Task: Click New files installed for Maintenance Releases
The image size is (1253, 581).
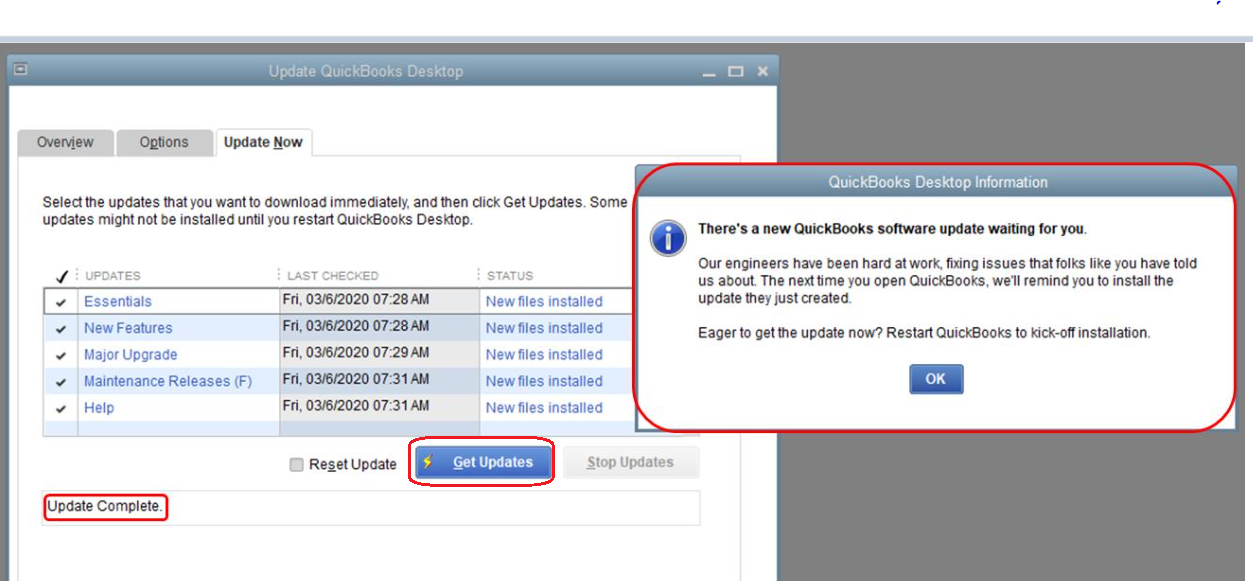Action: [x=544, y=382]
